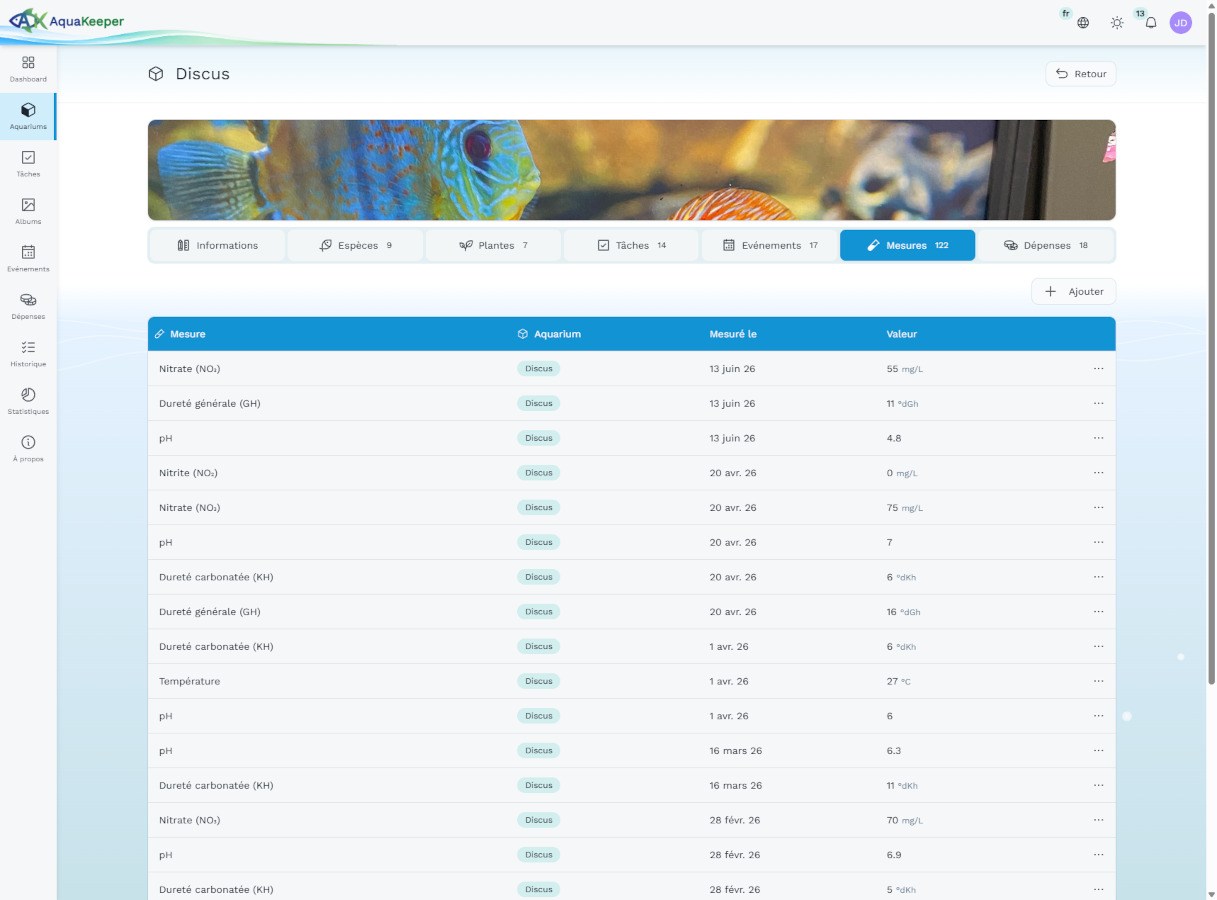This screenshot has width=1217, height=900.
Task: Open options for pH 13 juin 26 row
Action: click(1098, 438)
